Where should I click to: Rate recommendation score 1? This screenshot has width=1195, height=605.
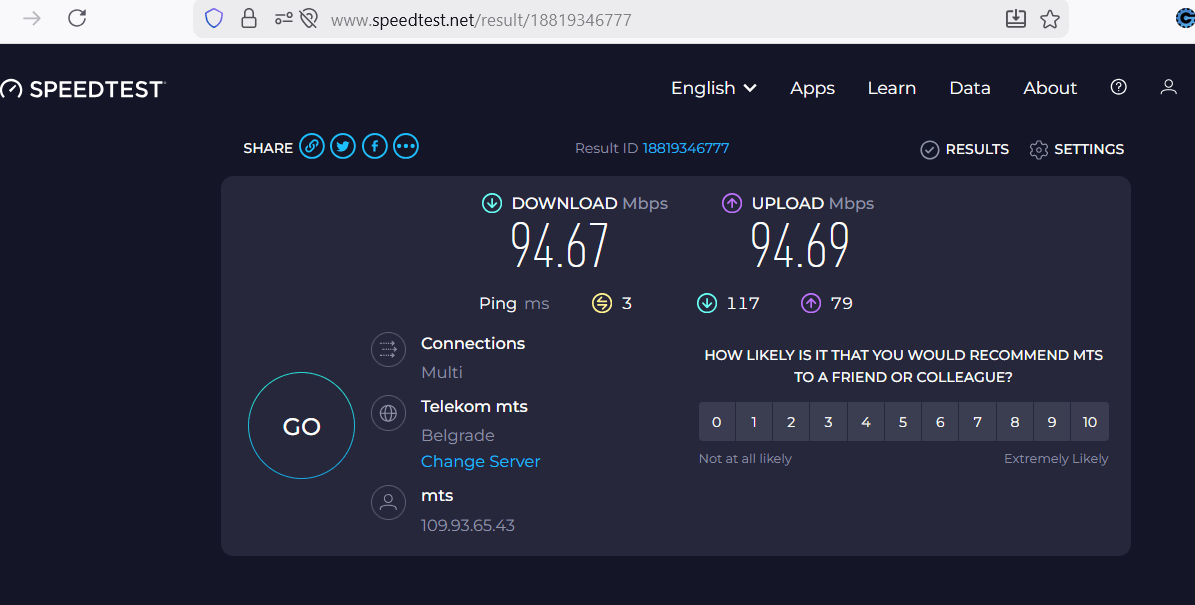(x=754, y=422)
